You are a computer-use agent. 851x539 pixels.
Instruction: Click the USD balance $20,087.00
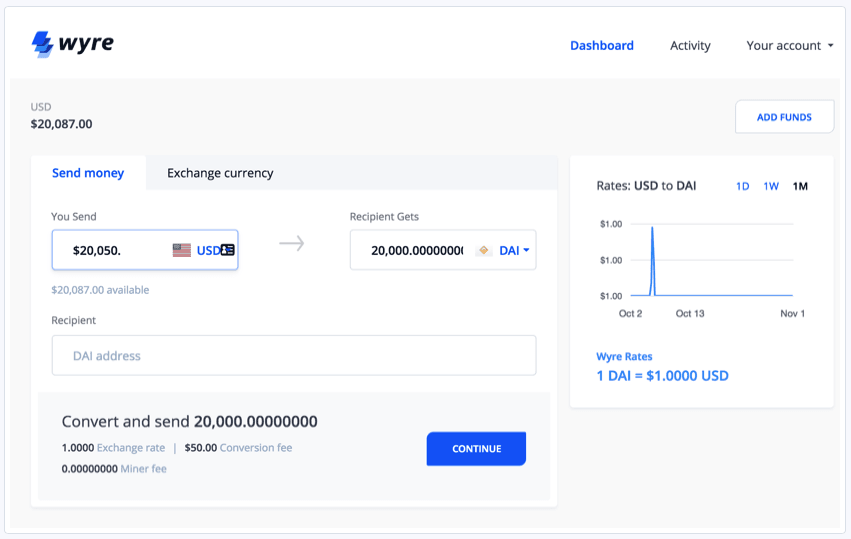pos(61,124)
